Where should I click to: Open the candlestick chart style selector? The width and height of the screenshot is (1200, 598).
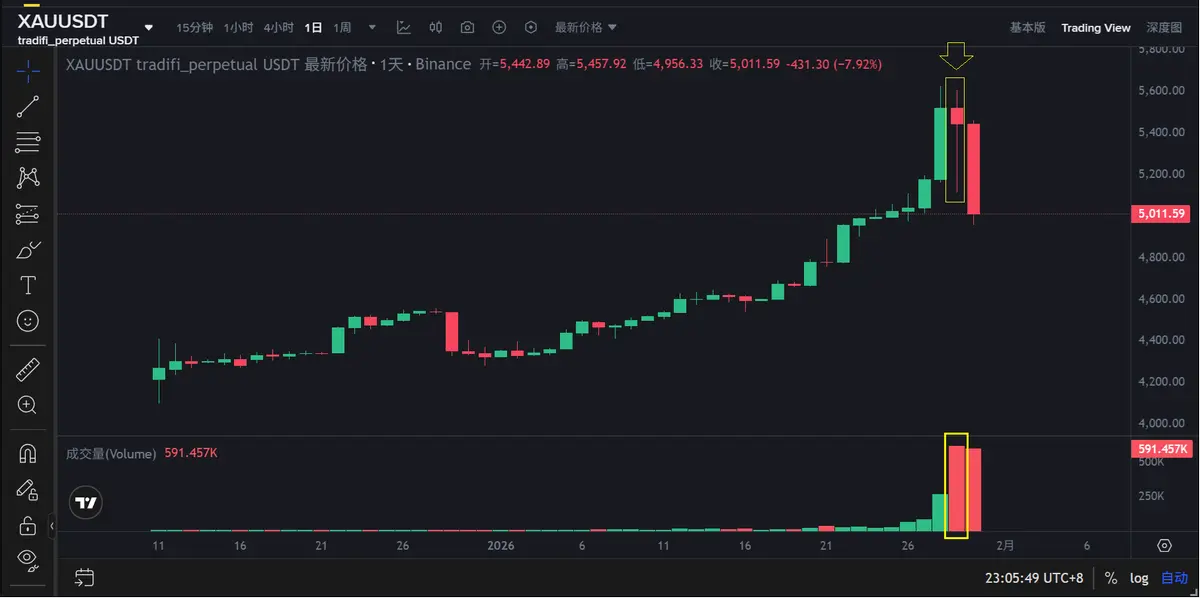click(x=436, y=28)
